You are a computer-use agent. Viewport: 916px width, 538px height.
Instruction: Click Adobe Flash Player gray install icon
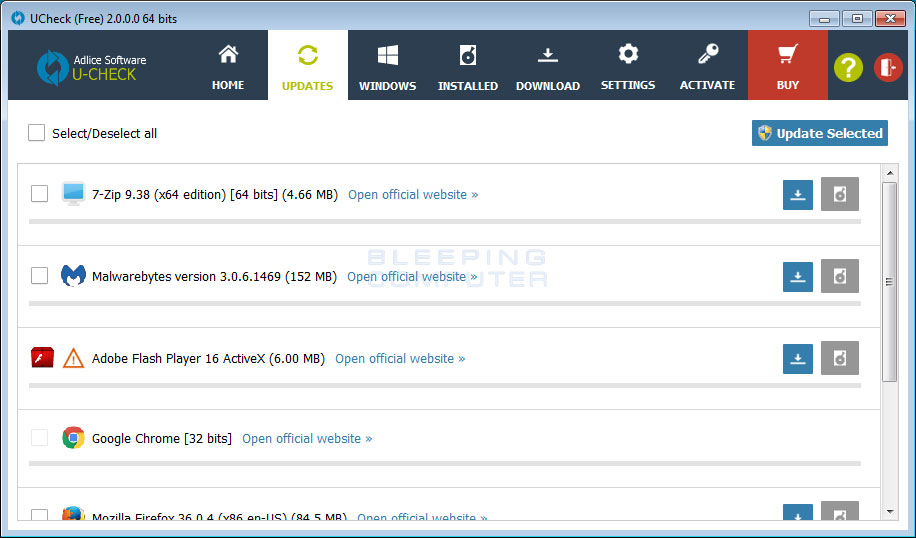pos(839,358)
